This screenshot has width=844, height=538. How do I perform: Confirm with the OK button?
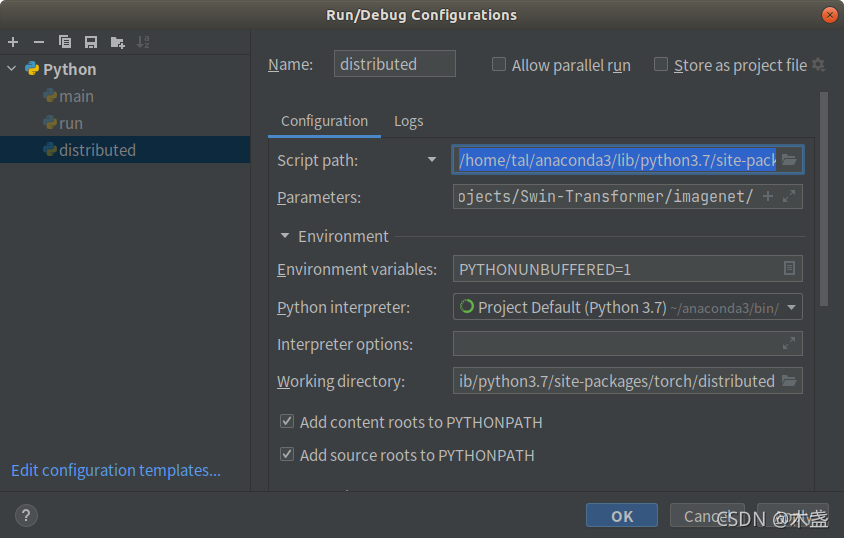(622, 515)
